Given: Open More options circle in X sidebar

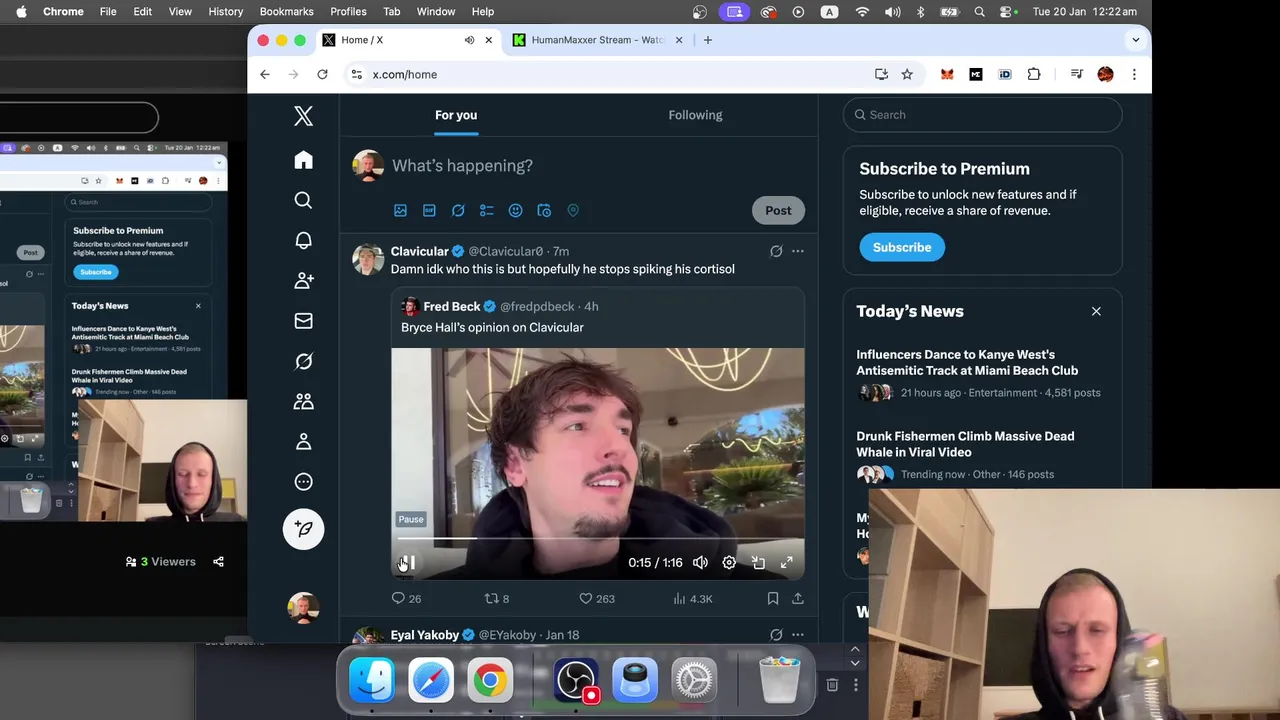Looking at the screenshot, I should point(303,482).
